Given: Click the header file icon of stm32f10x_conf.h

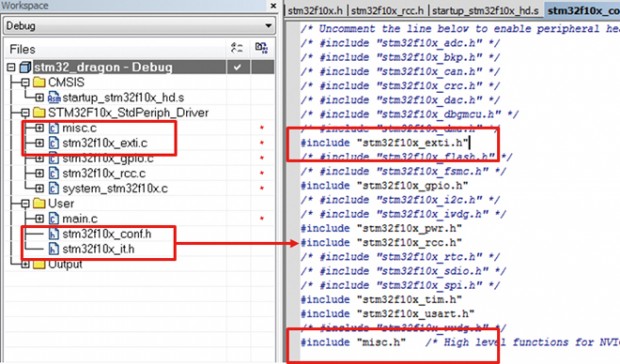Looking at the screenshot, I should (53, 234).
